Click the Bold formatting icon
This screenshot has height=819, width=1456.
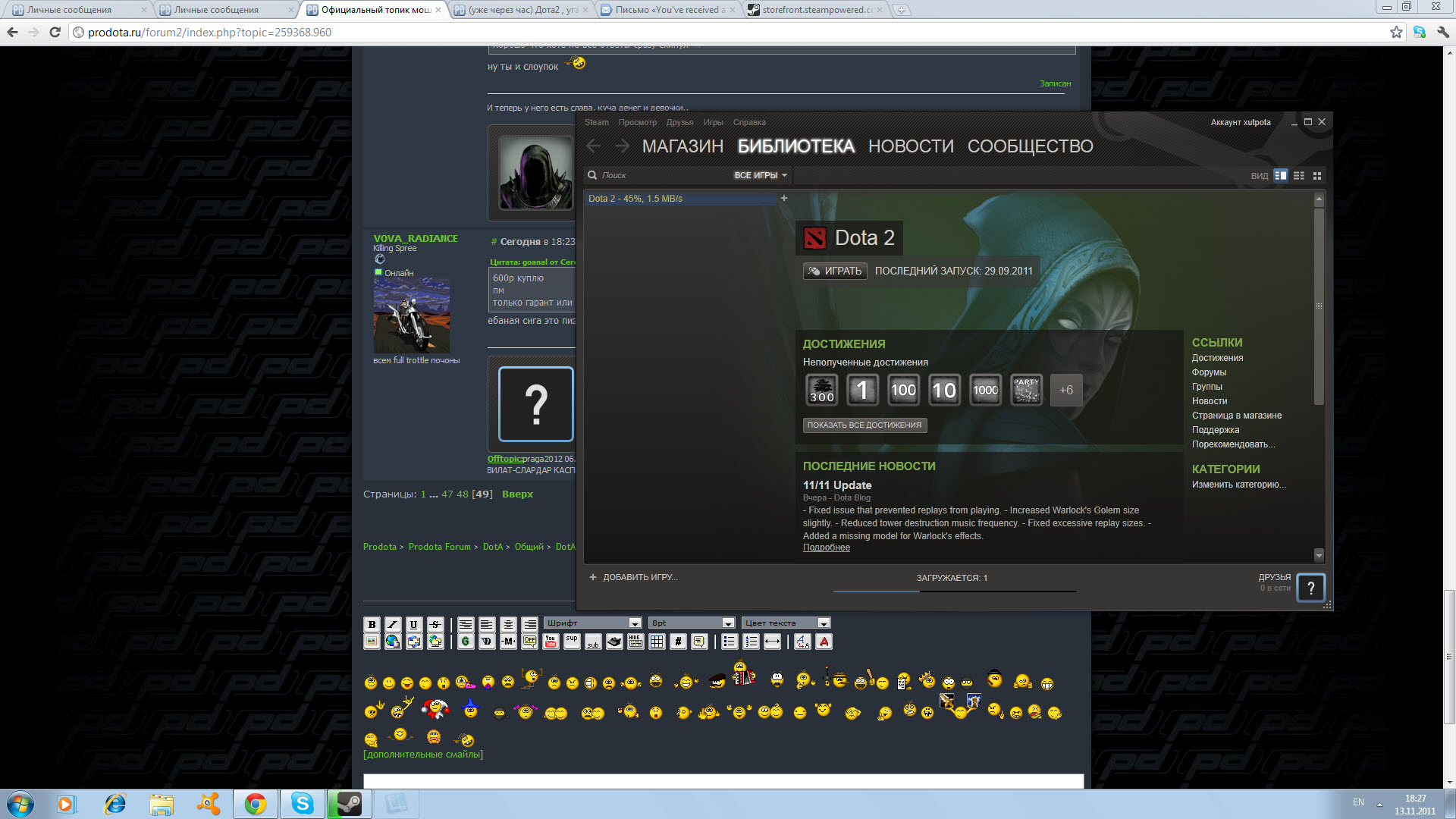point(372,624)
